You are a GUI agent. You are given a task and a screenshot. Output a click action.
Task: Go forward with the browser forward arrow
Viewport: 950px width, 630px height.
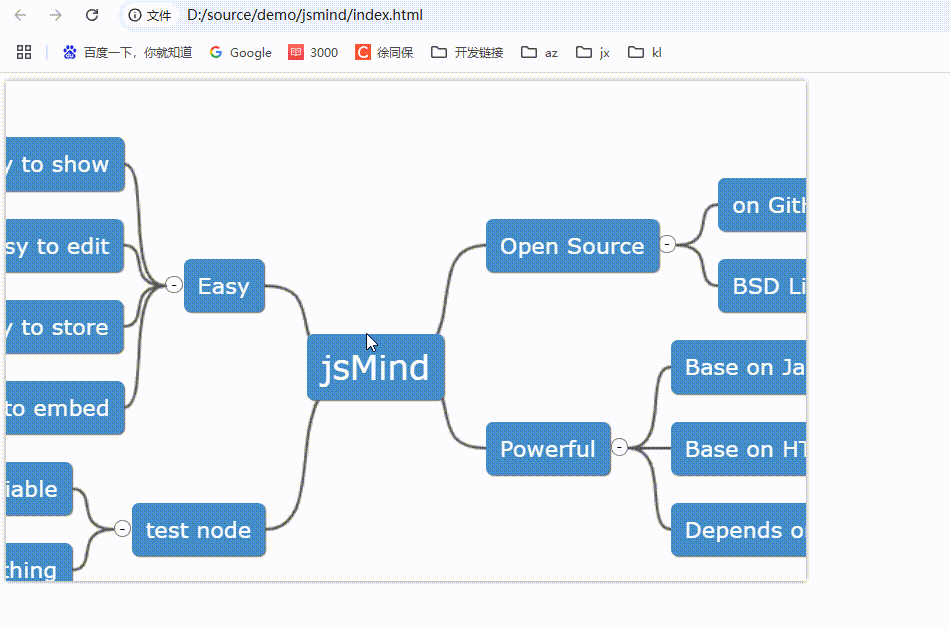[56, 15]
